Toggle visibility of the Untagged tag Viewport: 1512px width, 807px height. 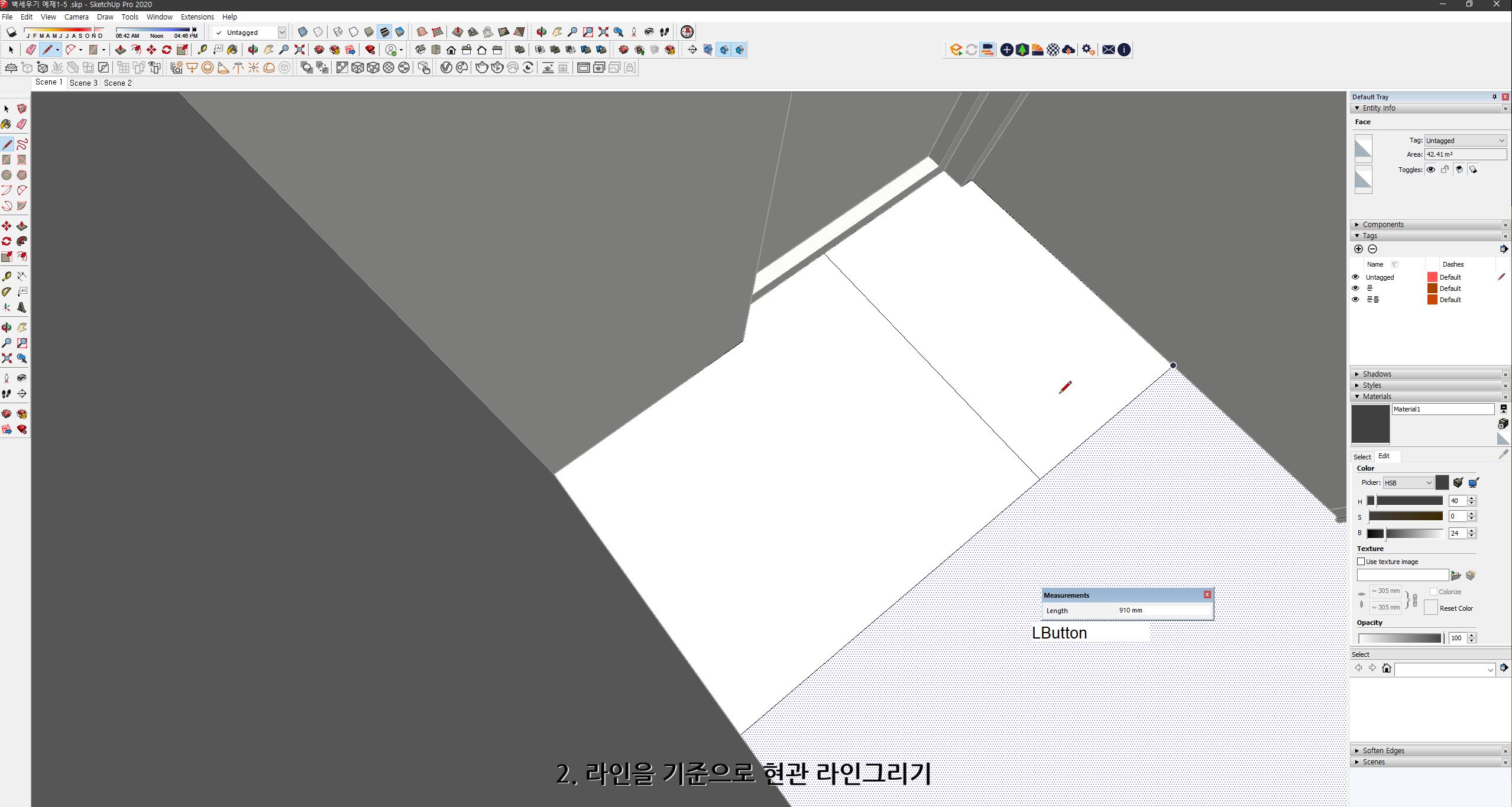pos(1355,277)
